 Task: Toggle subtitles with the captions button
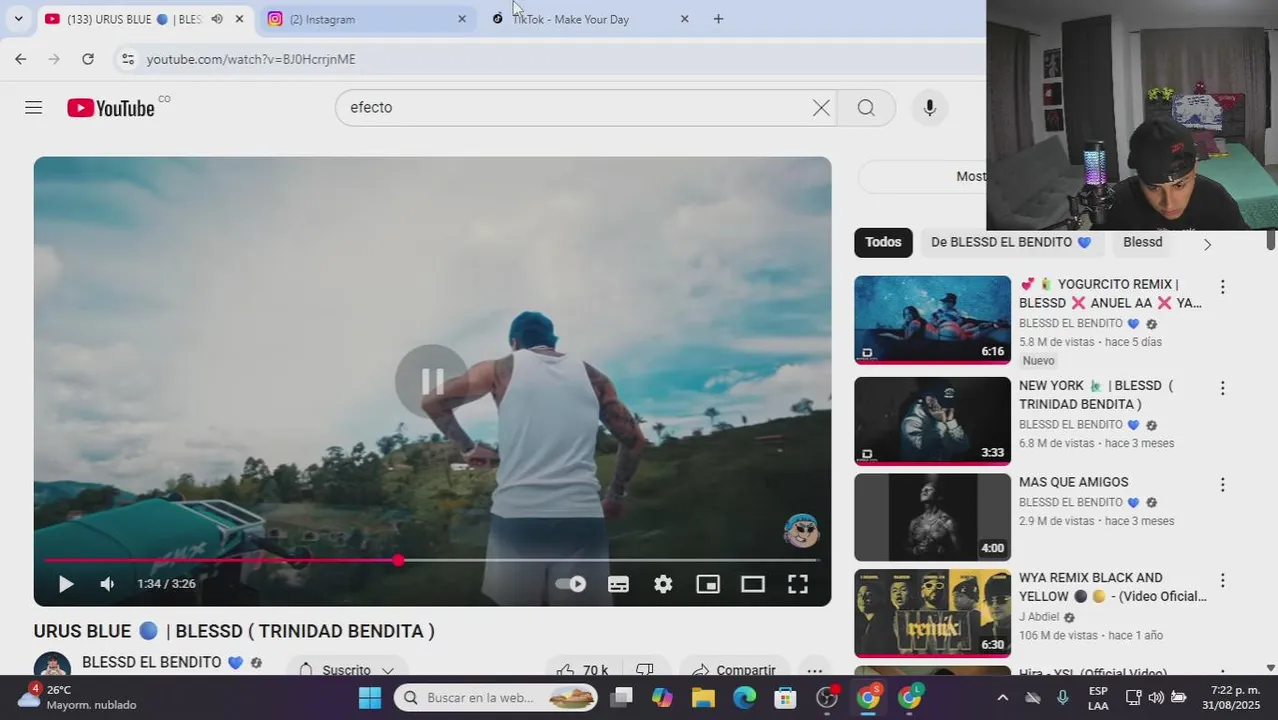(x=619, y=584)
